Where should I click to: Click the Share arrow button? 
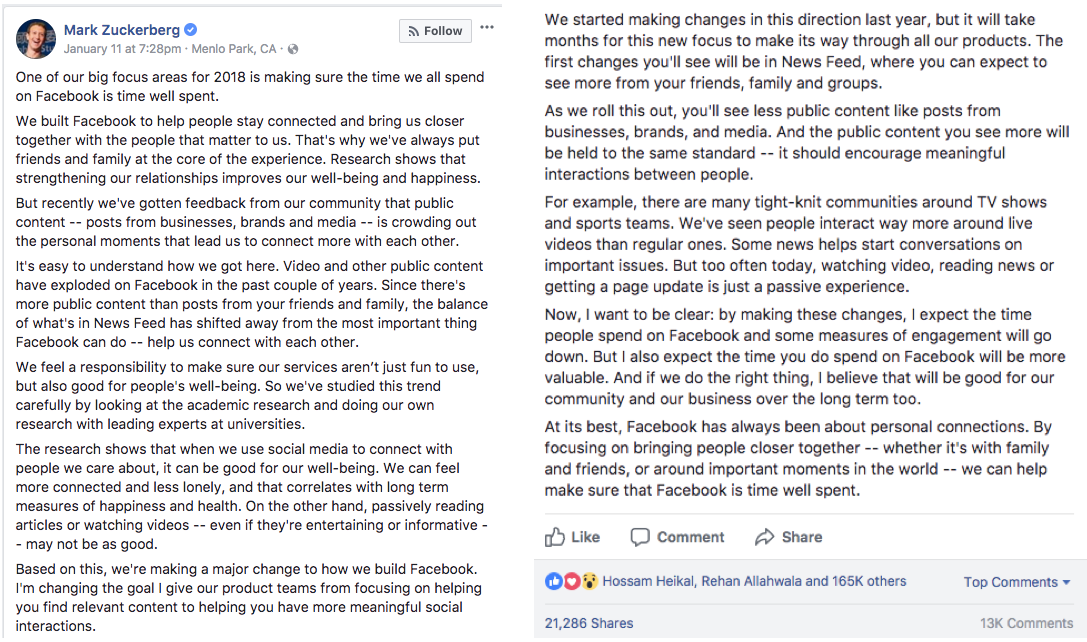(x=788, y=537)
